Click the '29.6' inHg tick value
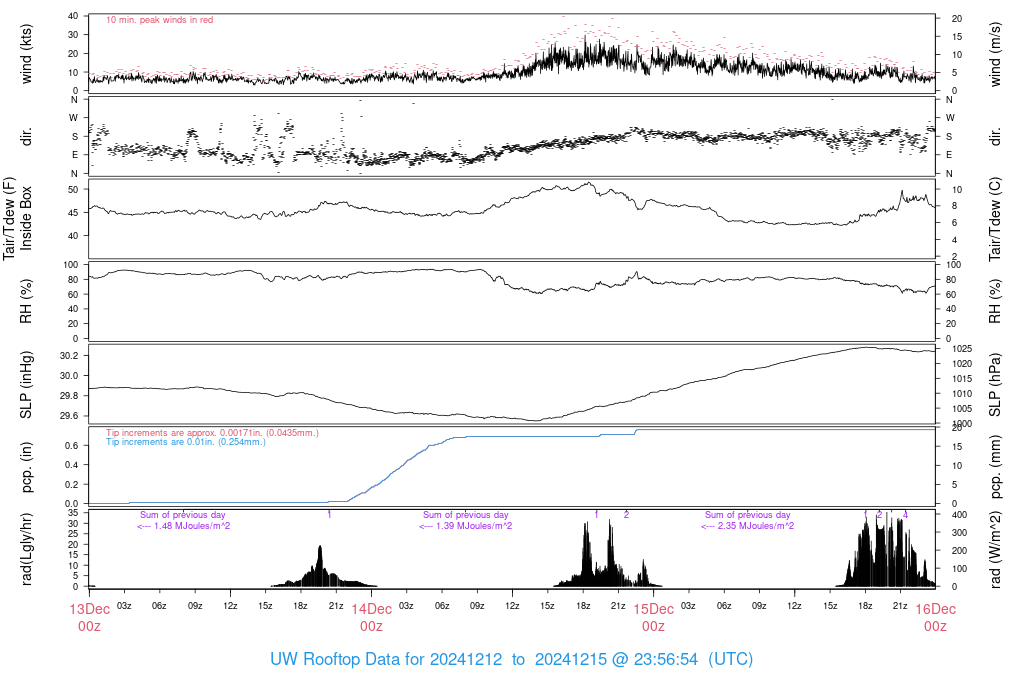This screenshot has width=1024, height=700. point(69,416)
